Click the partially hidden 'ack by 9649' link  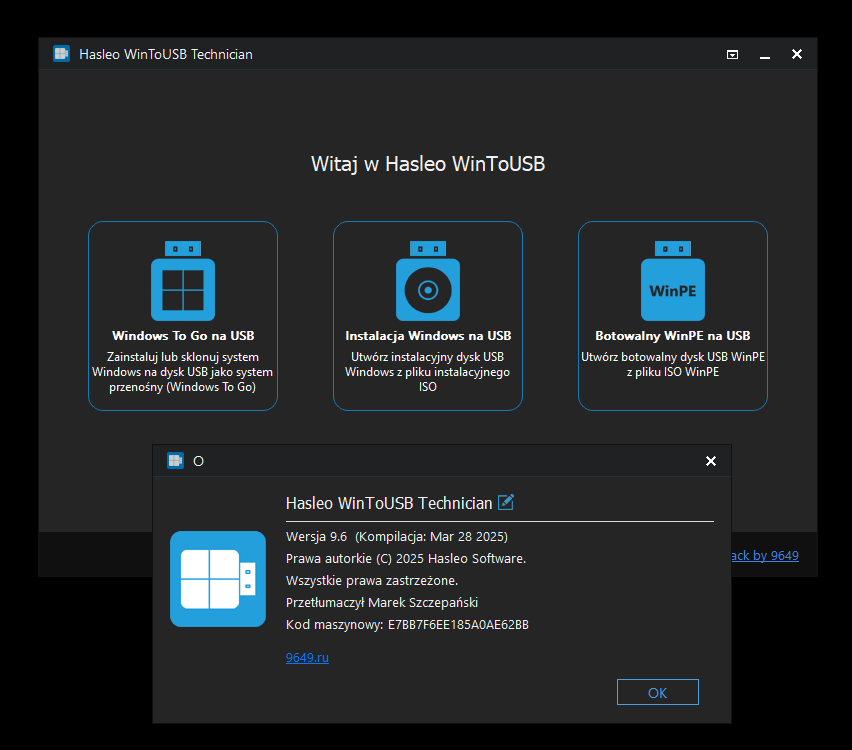click(765, 555)
